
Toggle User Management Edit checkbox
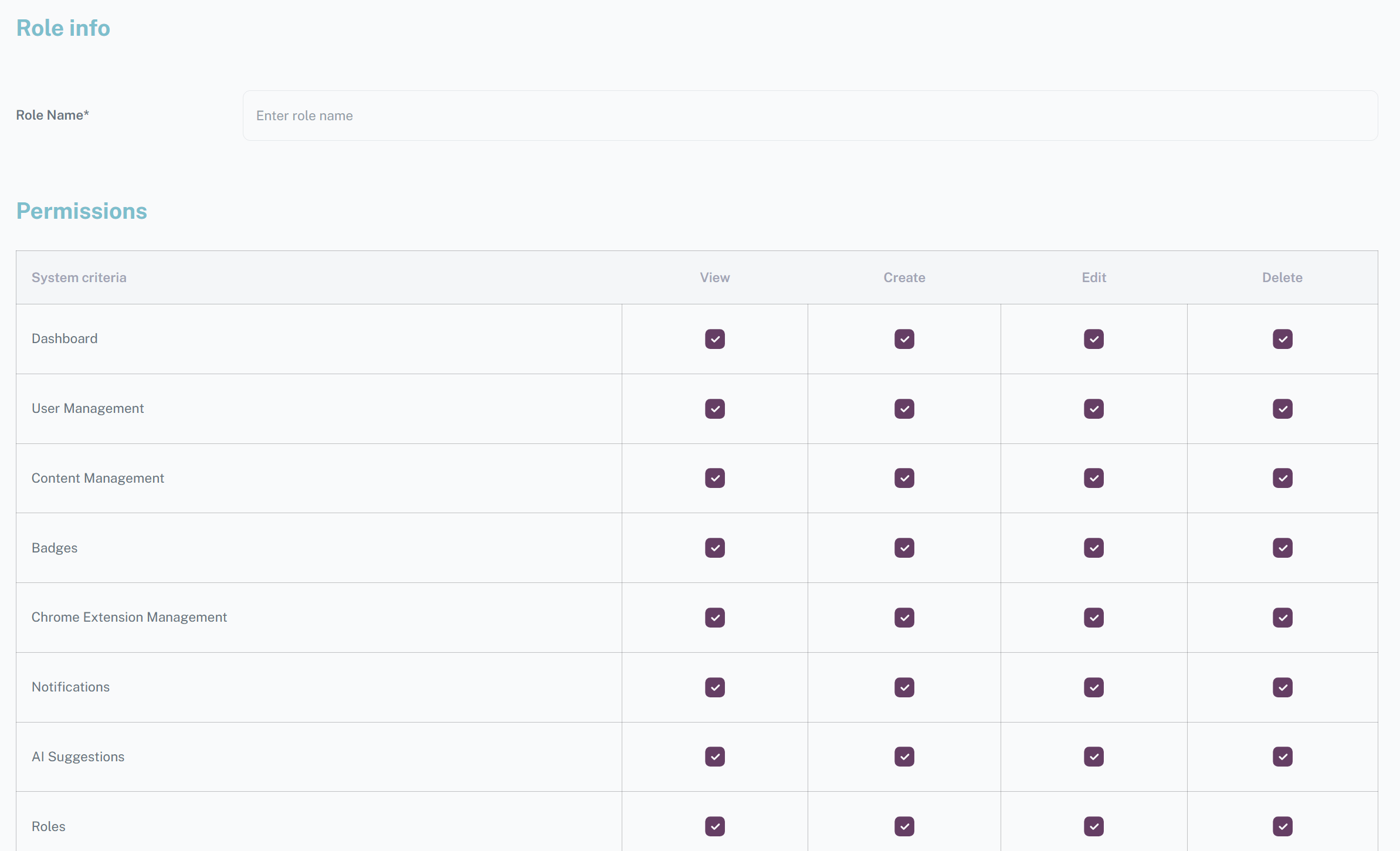click(x=1093, y=409)
